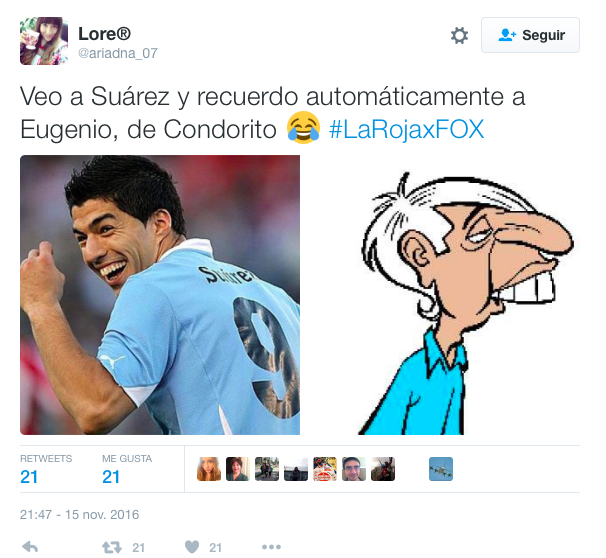Open the Suárez photo attachment

pos(160,295)
